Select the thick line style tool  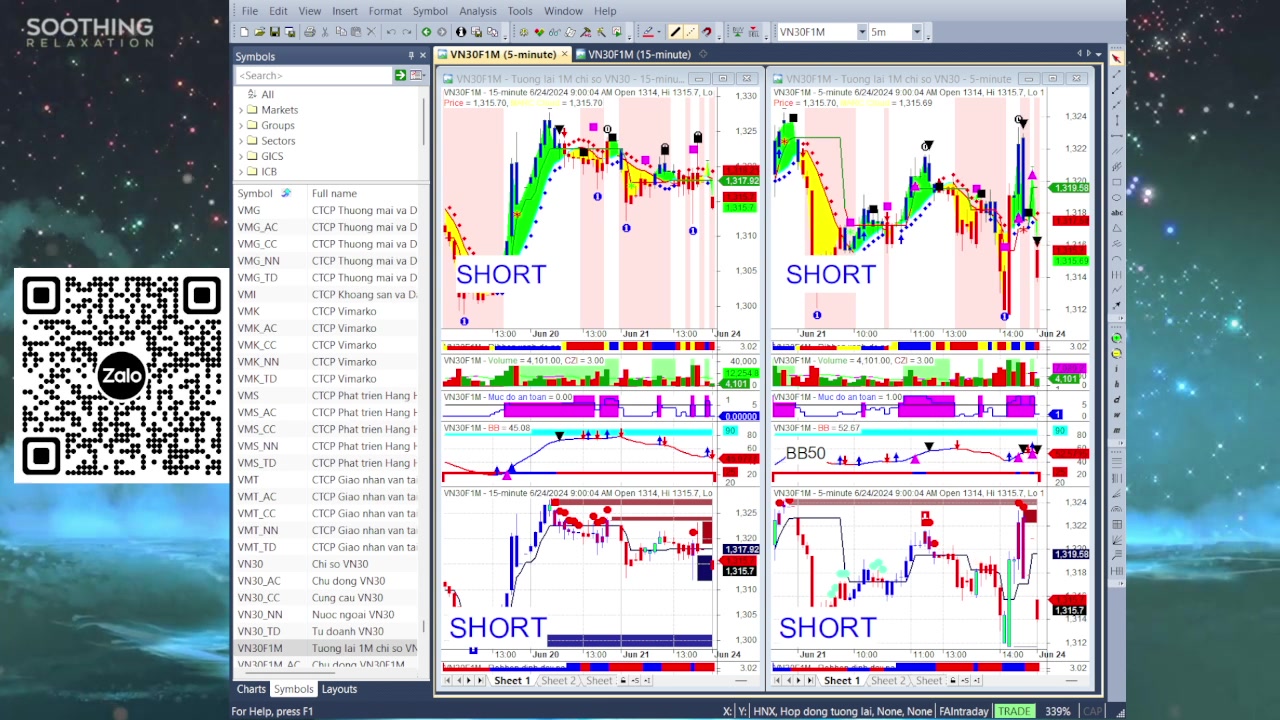point(675,32)
